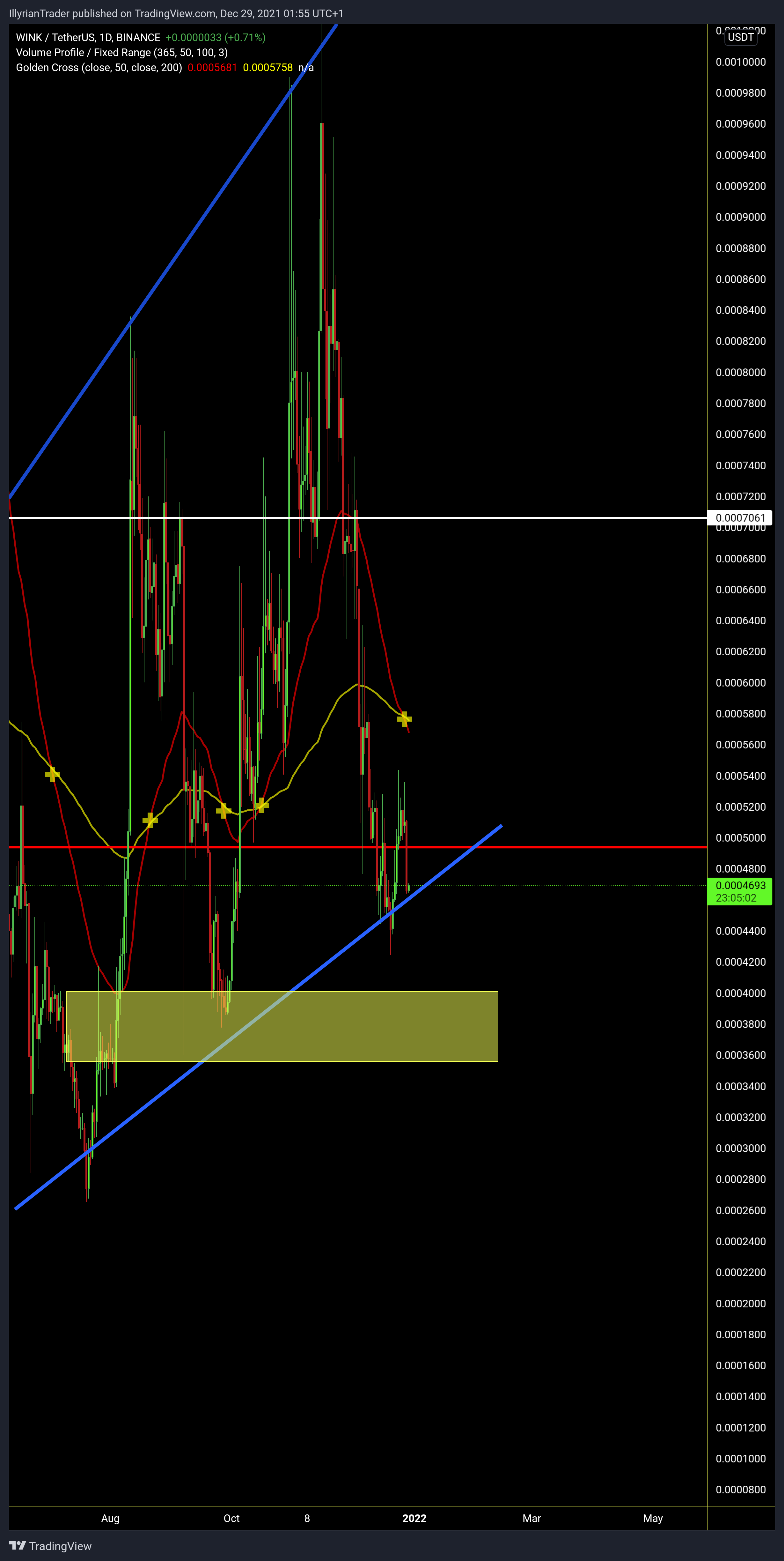Click the leftmost yellow golden cross marker
The height and width of the screenshot is (1561, 784).
(52, 775)
